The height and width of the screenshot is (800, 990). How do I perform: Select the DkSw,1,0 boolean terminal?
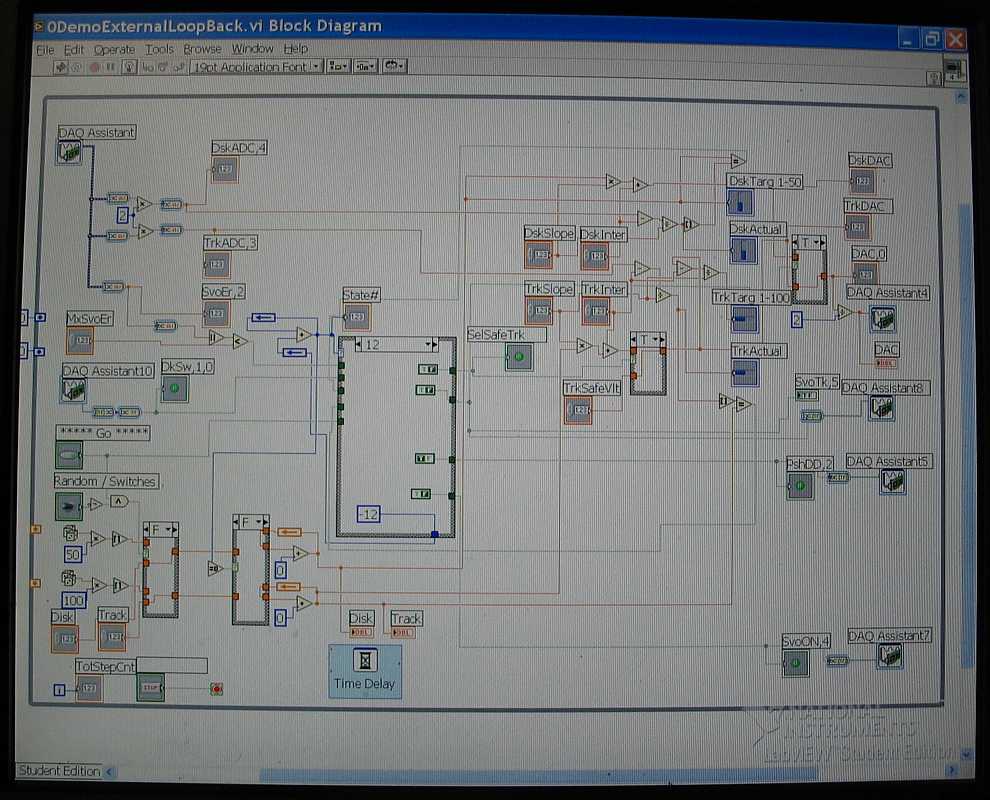coord(174,388)
